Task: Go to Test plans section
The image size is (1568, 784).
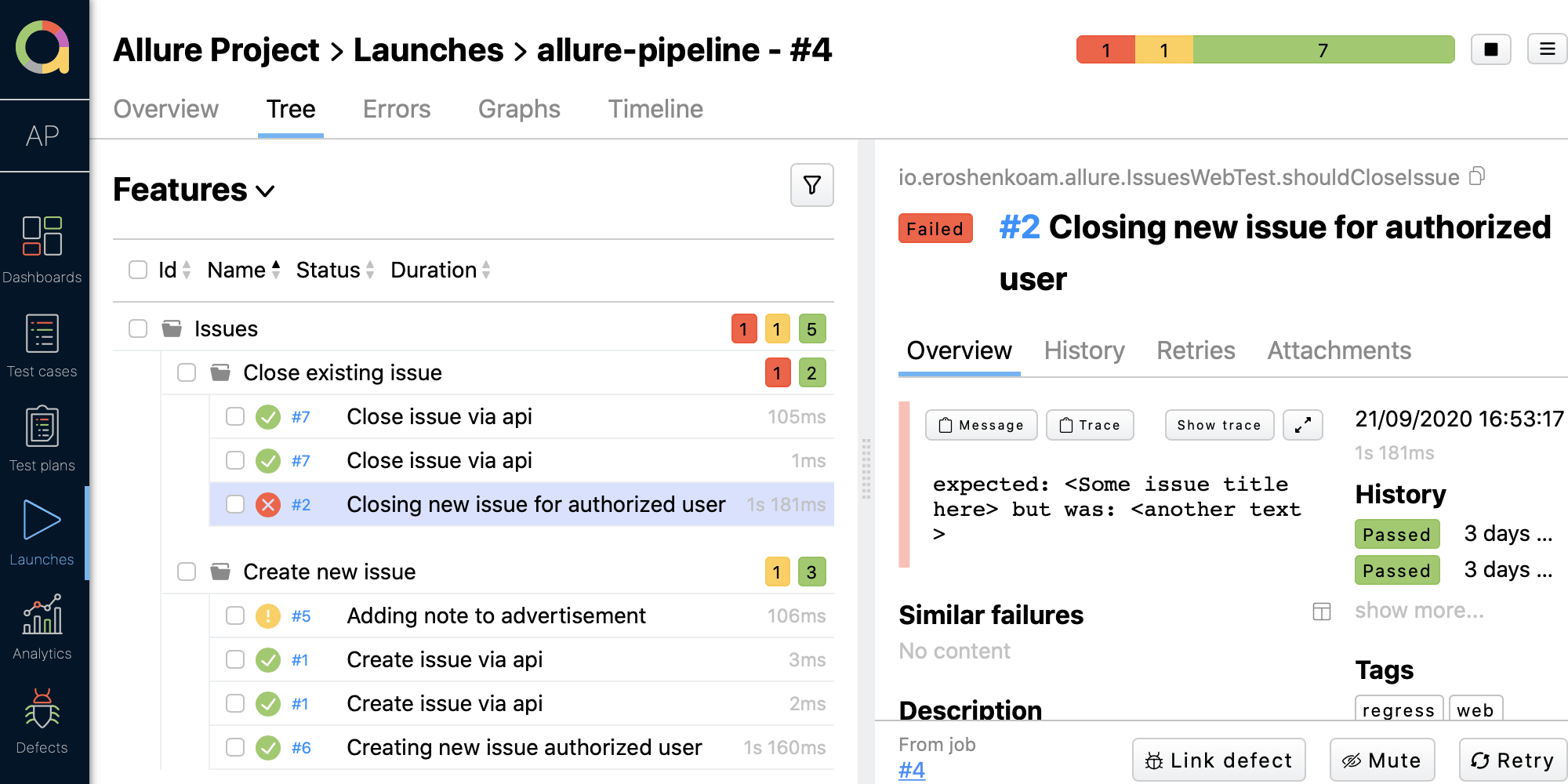Action: click(x=42, y=439)
